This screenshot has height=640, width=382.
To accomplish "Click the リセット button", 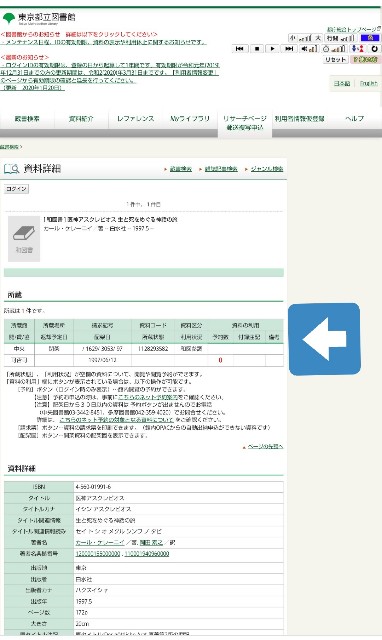I will (335, 60).
